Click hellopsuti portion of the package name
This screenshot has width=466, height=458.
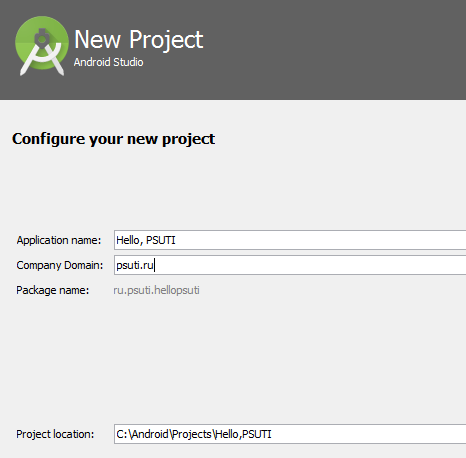coord(177,290)
